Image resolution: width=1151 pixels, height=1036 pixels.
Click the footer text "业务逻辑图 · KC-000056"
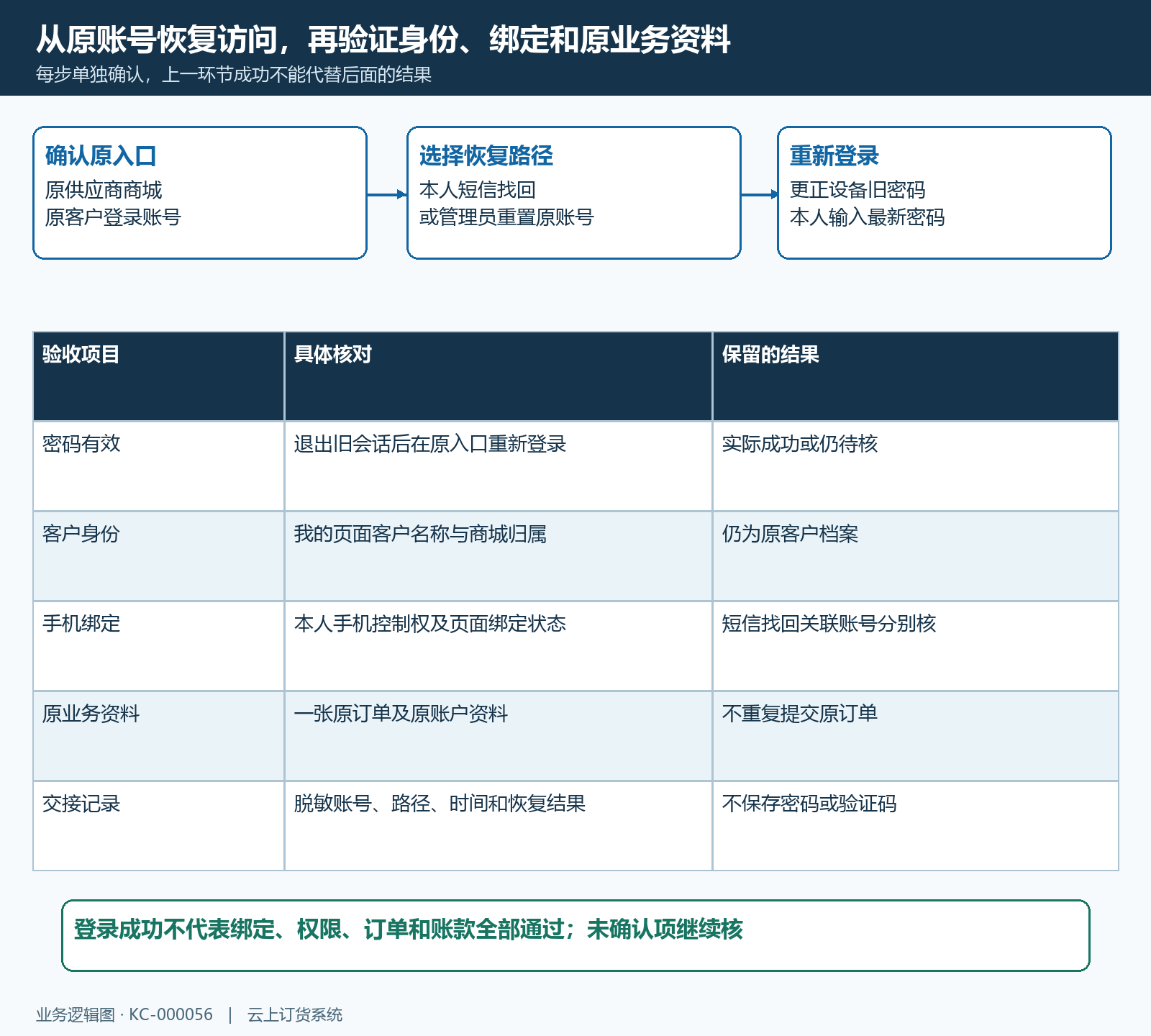point(124,1014)
